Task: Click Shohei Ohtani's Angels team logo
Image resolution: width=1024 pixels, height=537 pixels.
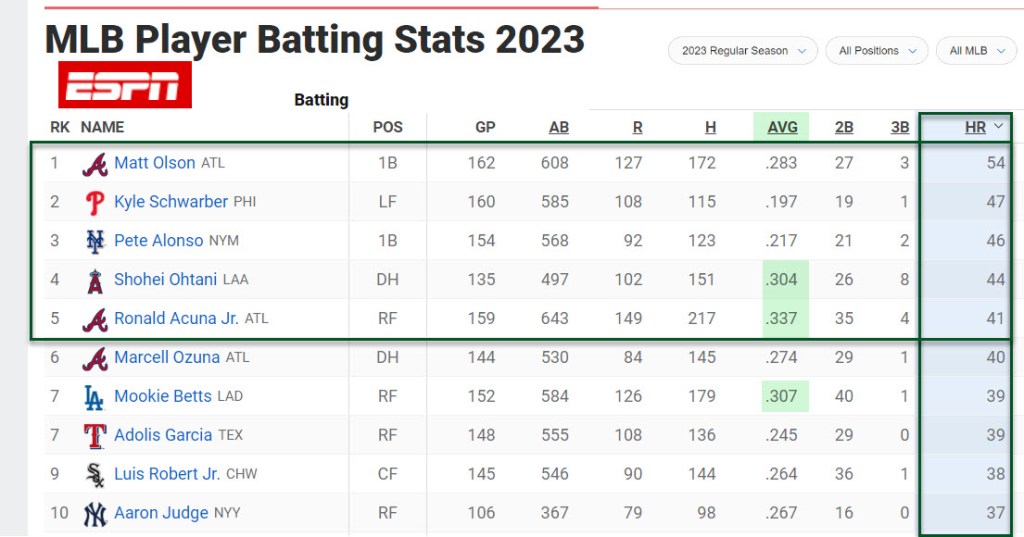Action: tap(95, 280)
